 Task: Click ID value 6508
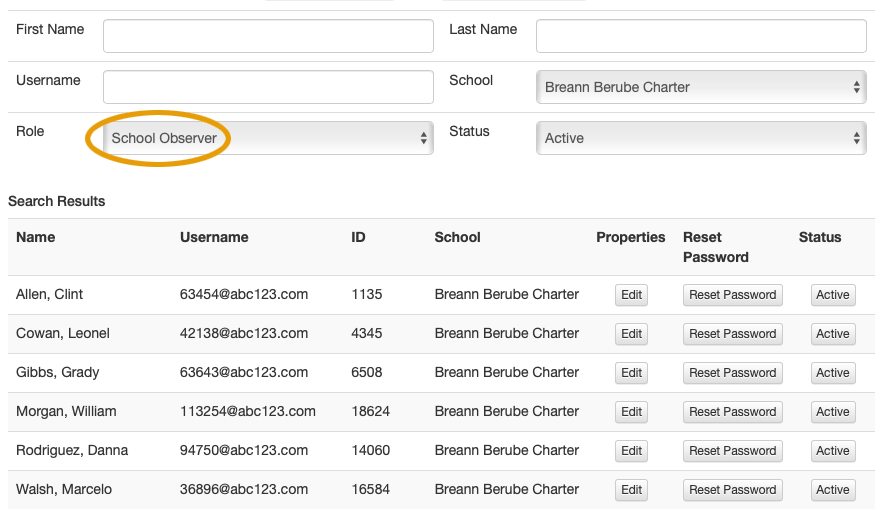click(367, 373)
